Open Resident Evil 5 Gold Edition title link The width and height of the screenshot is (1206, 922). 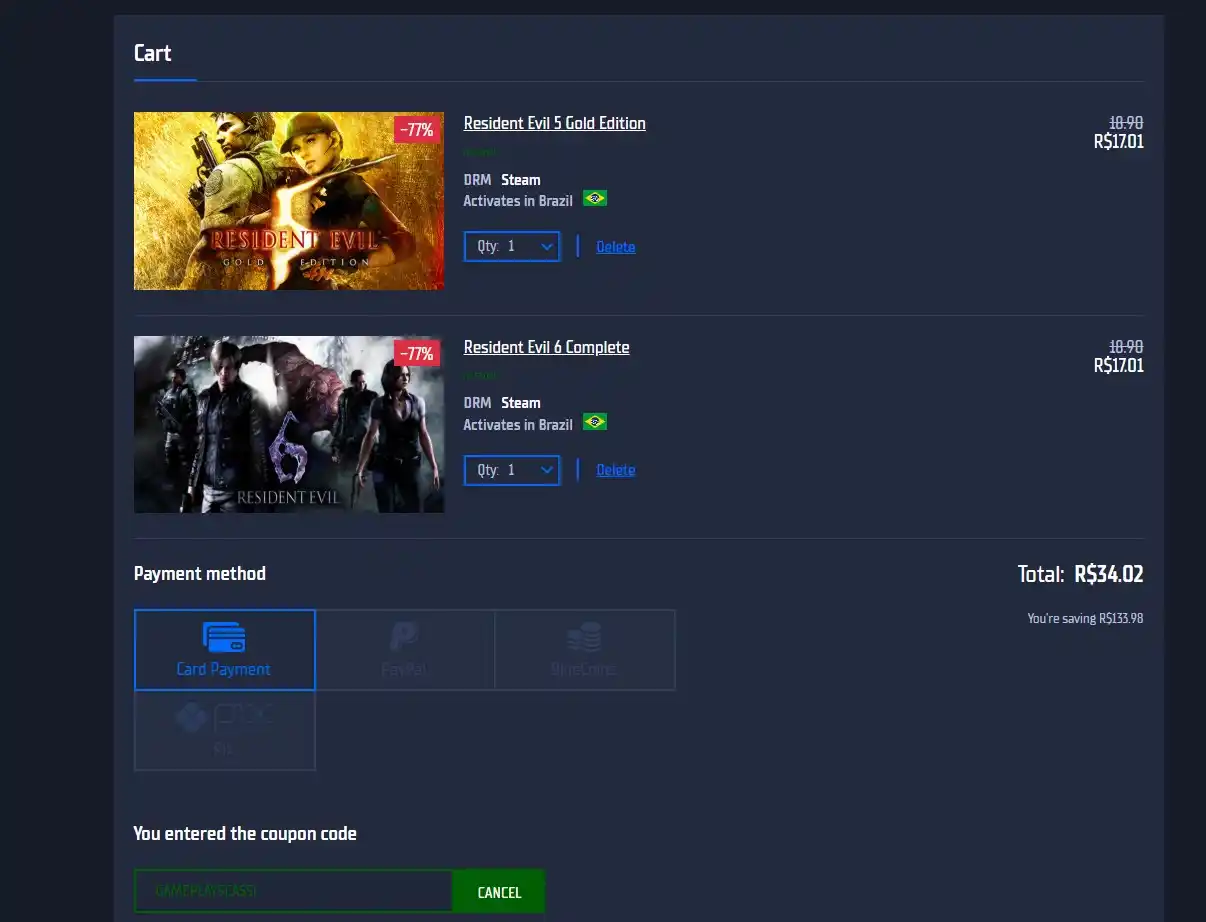click(x=555, y=123)
